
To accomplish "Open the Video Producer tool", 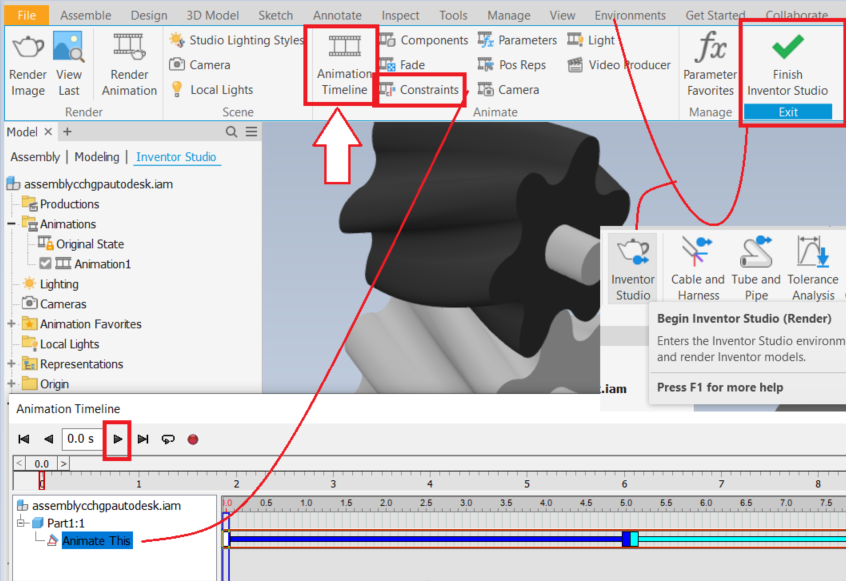I will [x=619, y=65].
